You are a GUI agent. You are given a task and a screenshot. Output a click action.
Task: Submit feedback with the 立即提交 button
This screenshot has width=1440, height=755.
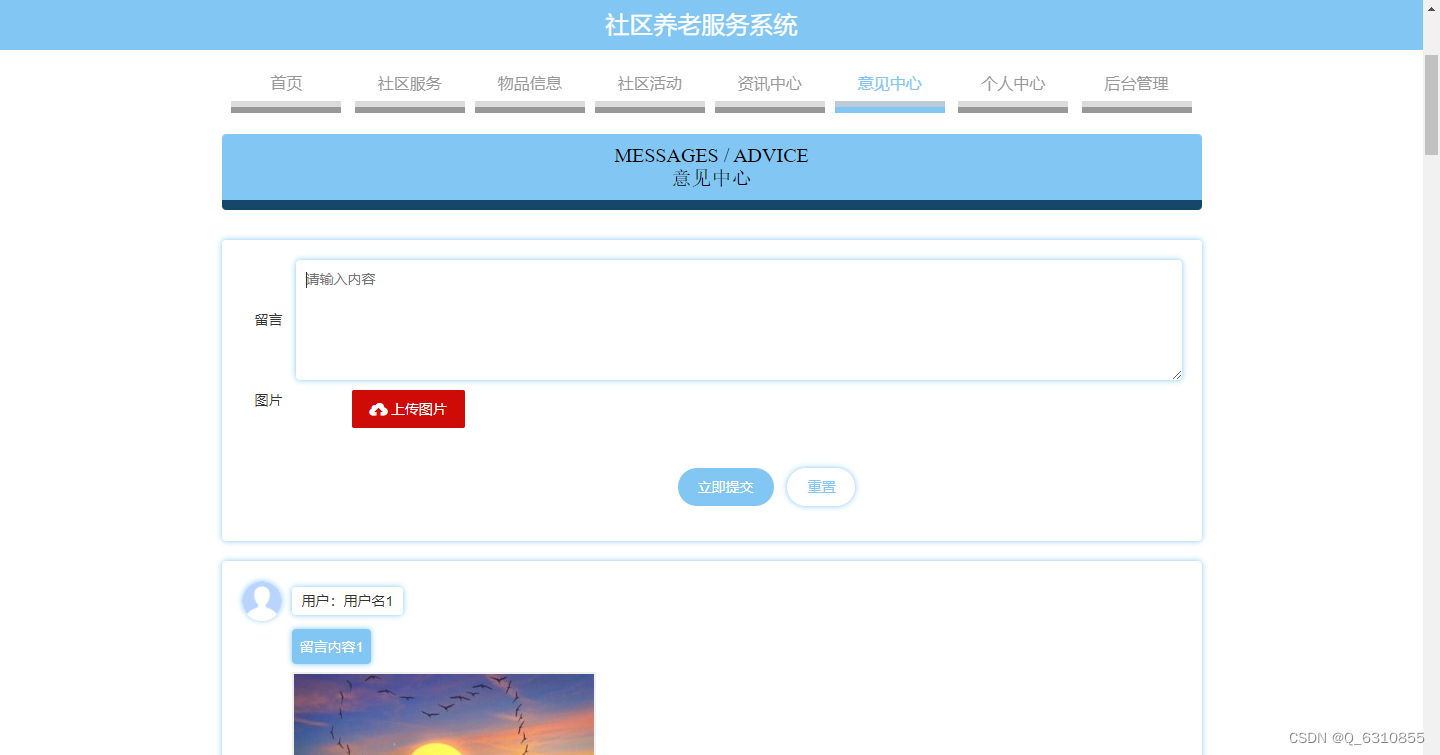click(x=725, y=487)
